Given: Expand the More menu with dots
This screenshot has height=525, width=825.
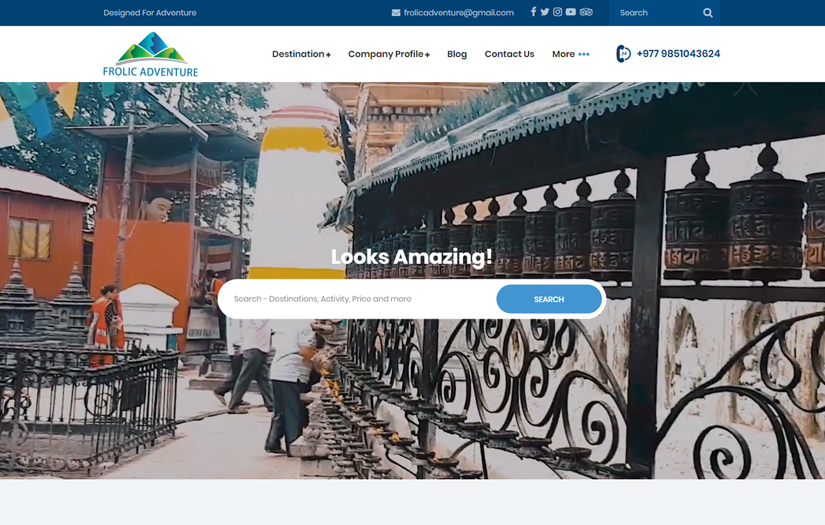Looking at the screenshot, I should (x=570, y=54).
